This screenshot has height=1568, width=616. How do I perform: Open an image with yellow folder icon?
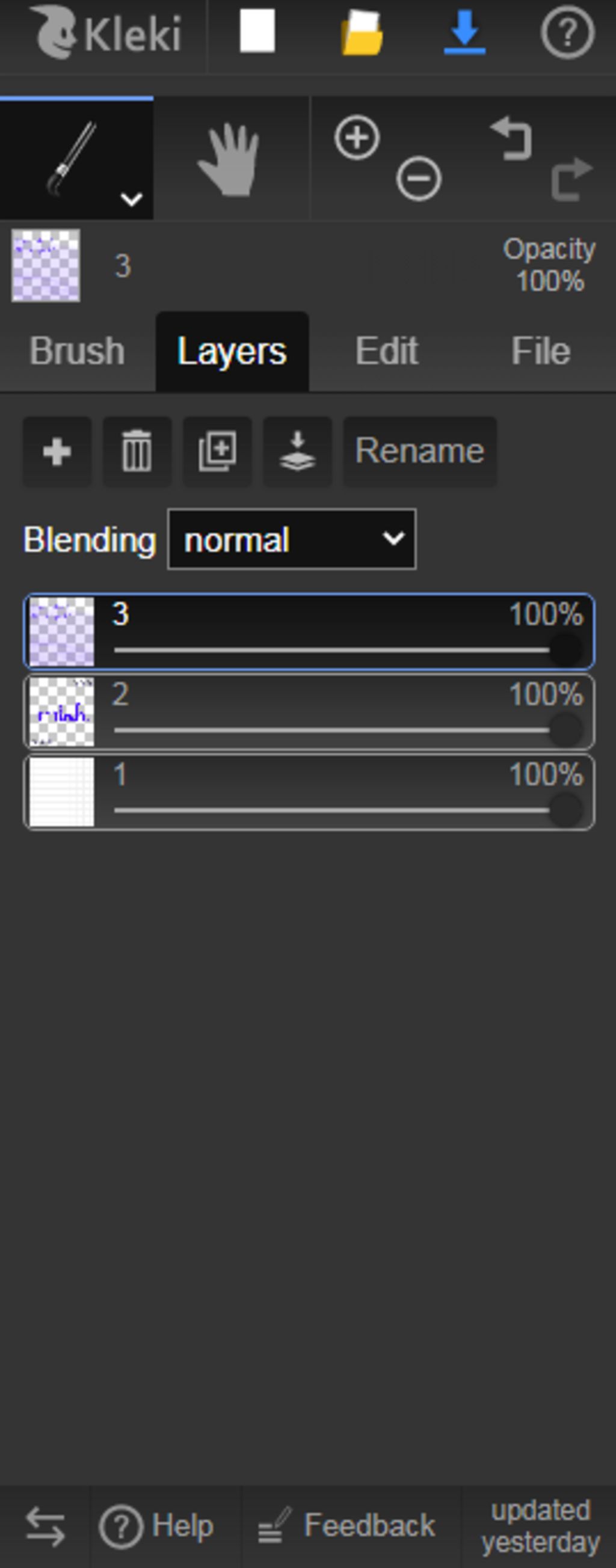[362, 33]
